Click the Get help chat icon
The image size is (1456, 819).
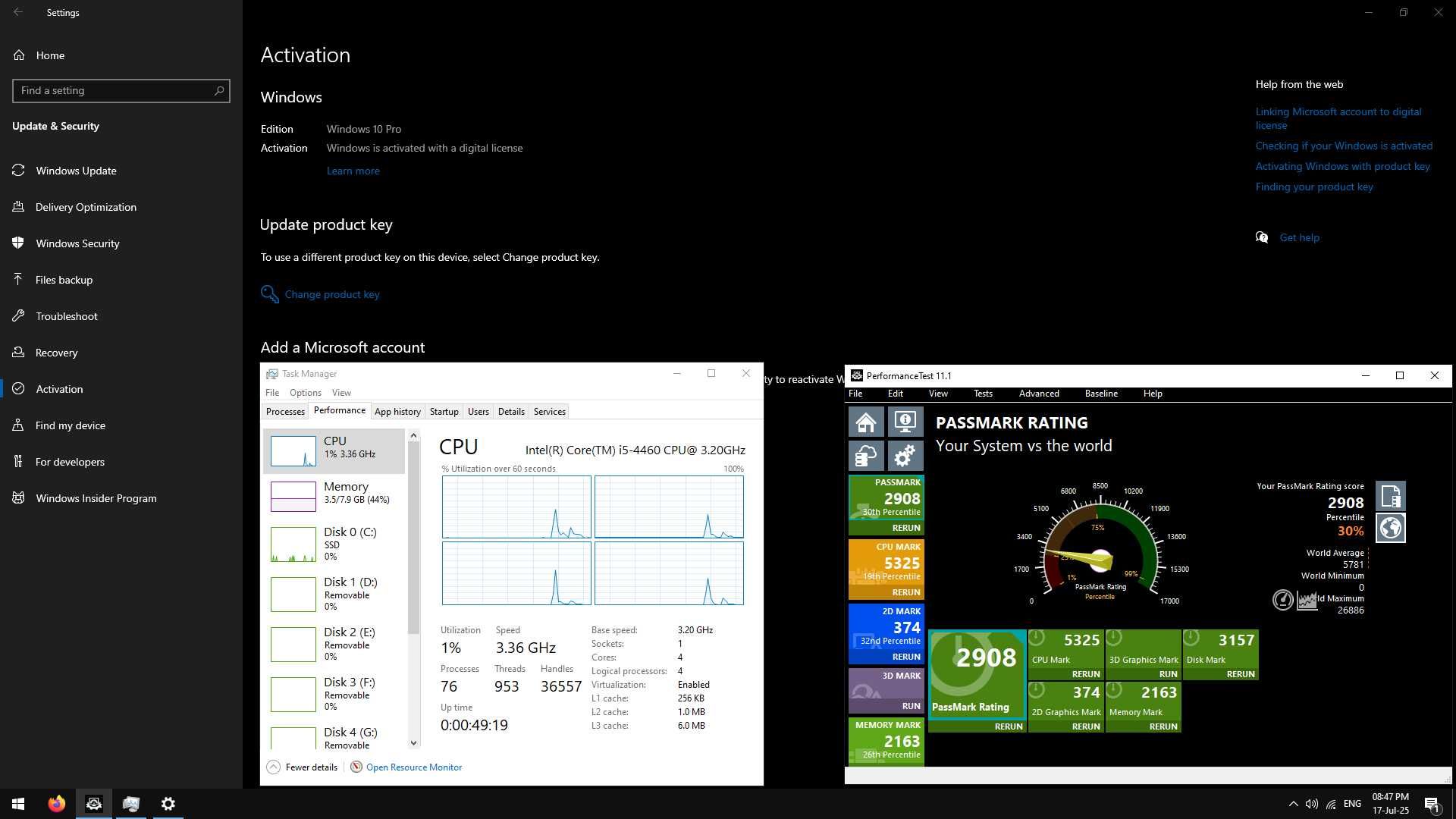pos(1262,237)
